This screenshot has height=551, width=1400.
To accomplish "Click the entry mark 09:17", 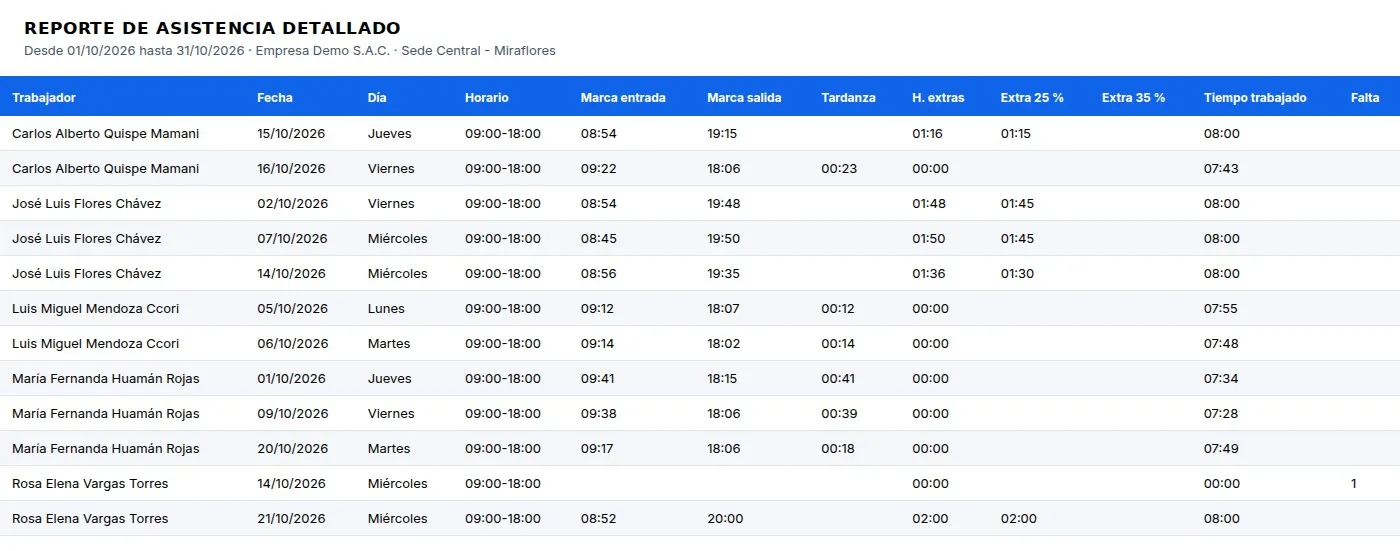I will (597, 449).
